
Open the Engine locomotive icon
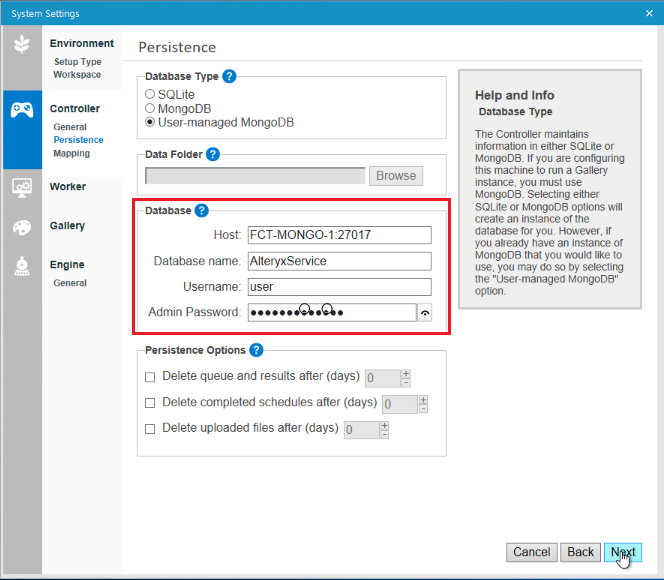click(22, 266)
